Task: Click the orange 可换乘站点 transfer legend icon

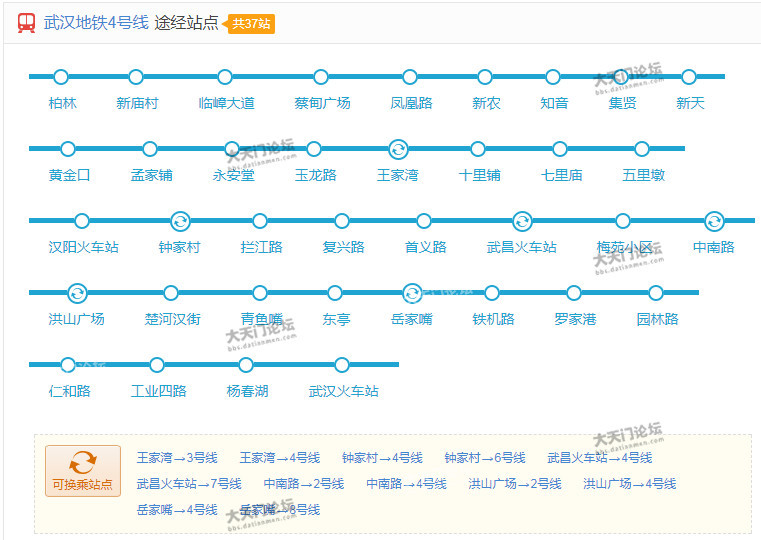Action: pyautogui.click(x=83, y=463)
